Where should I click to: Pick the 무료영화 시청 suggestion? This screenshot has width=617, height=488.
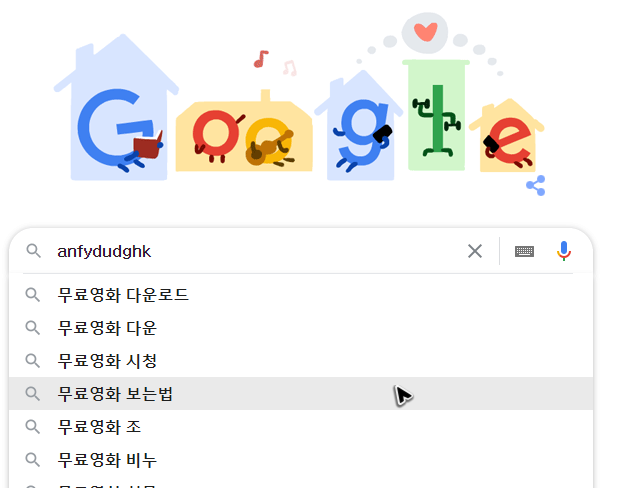click(301, 361)
